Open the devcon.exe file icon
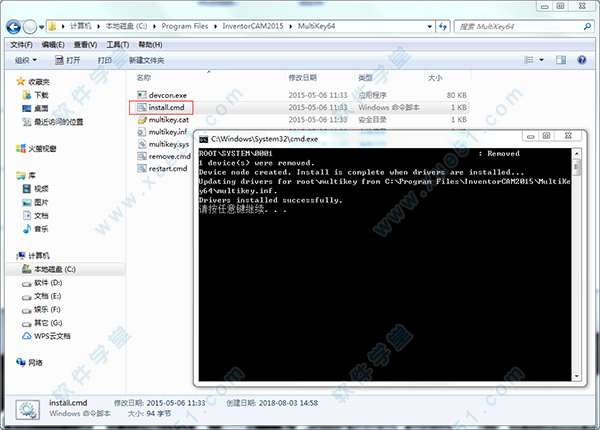Viewport: 600px width, 430px height. coord(141,94)
